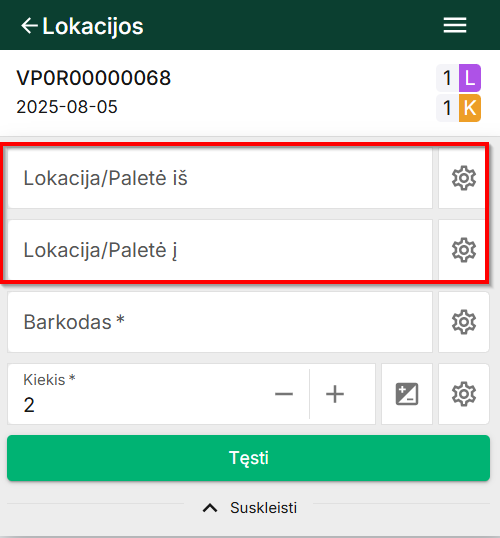Click the Lokacijos header title
This screenshot has width=500, height=538.
coord(93,26)
